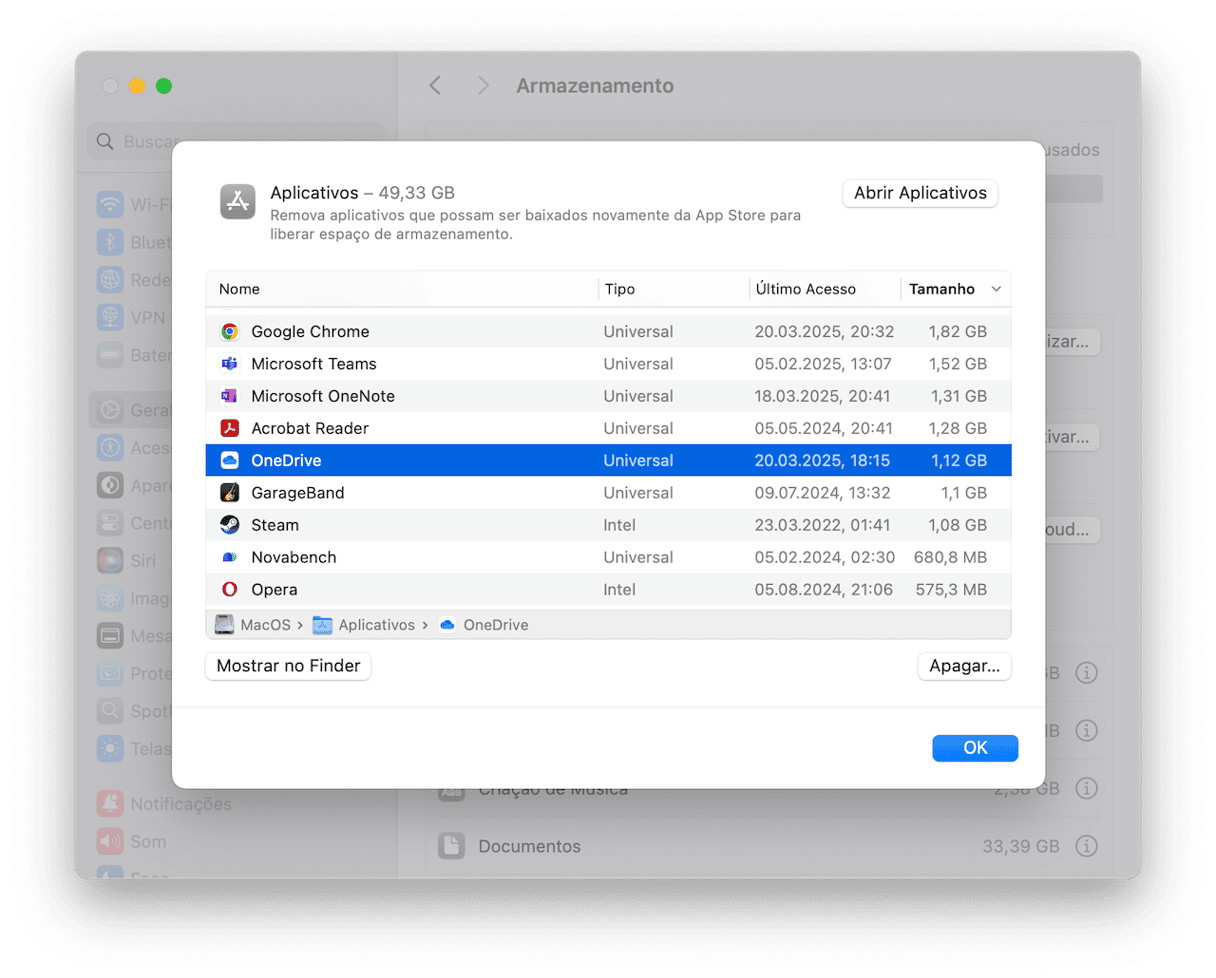Click the OneDrive icon in the path bar
1216x978 pixels.
pyautogui.click(x=447, y=625)
